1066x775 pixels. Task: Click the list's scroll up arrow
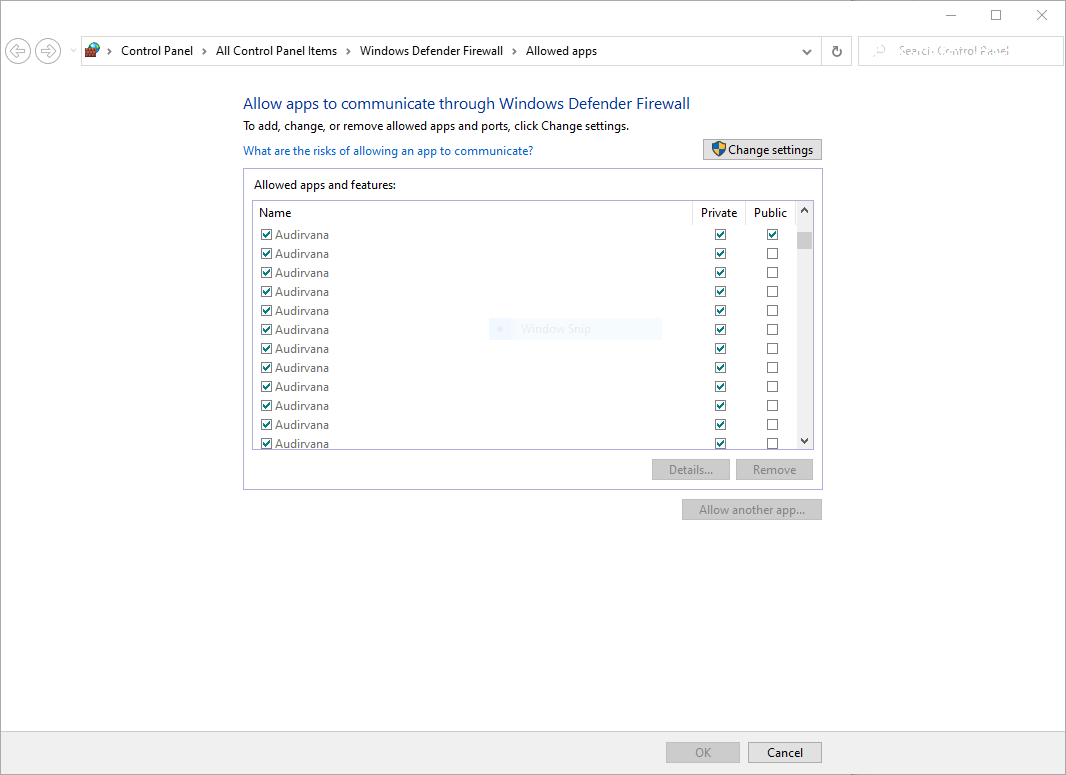pyautogui.click(x=804, y=211)
